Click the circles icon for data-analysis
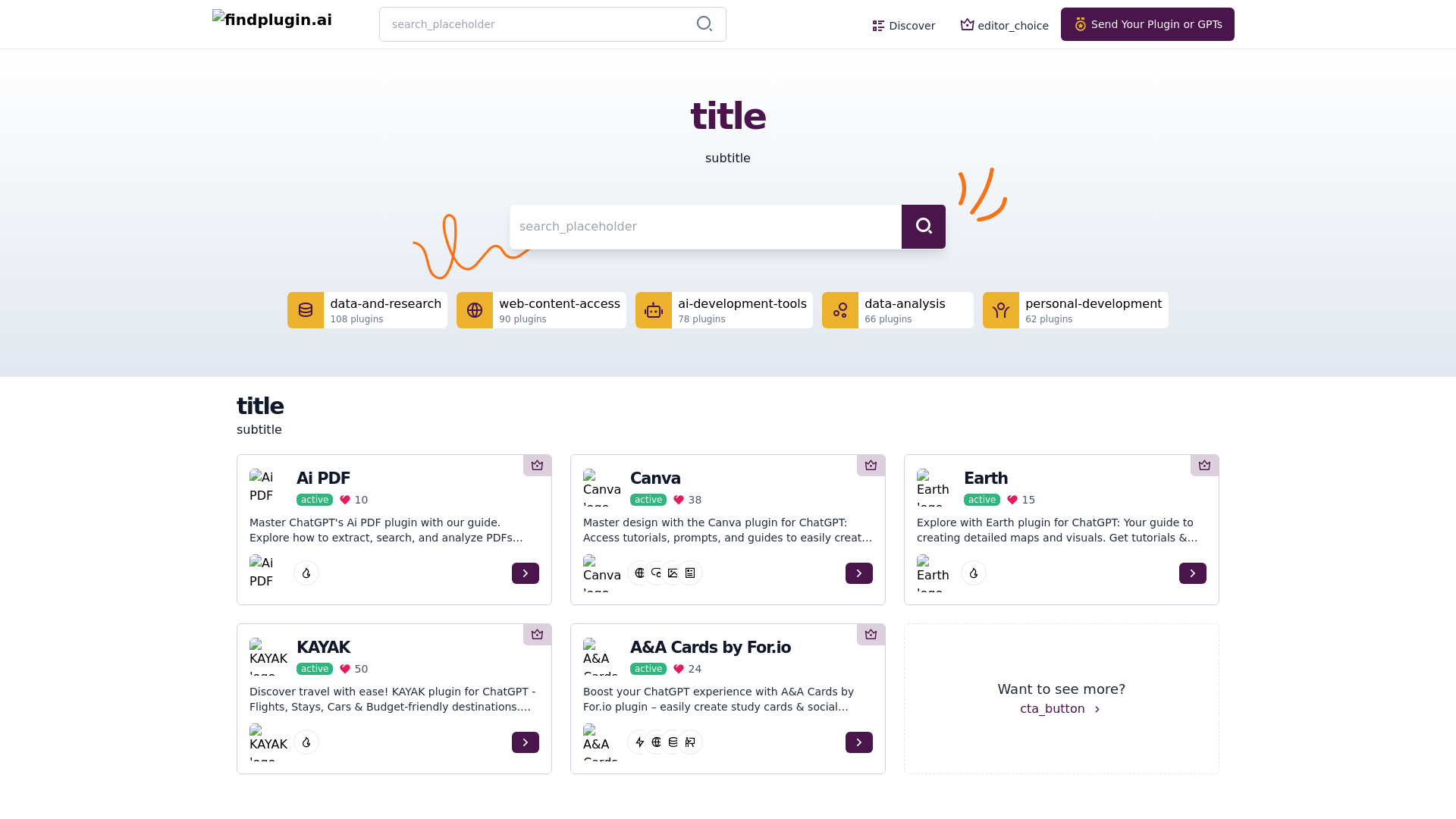The image size is (1456, 819). pos(840,310)
